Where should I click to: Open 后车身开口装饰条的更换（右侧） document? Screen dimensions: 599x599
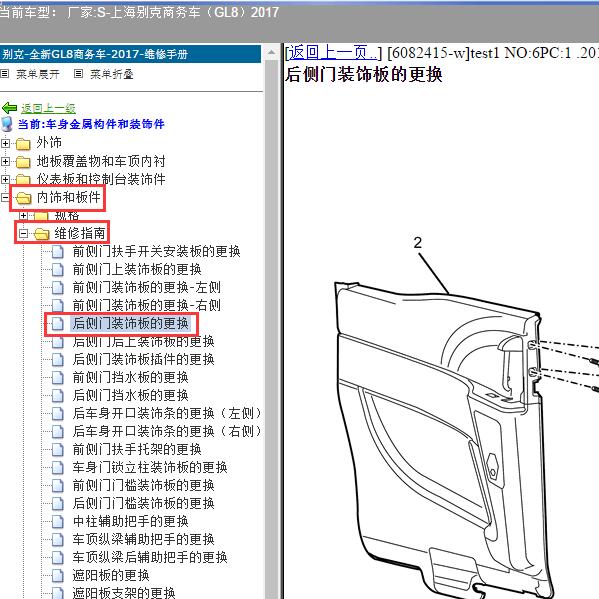[167, 431]
